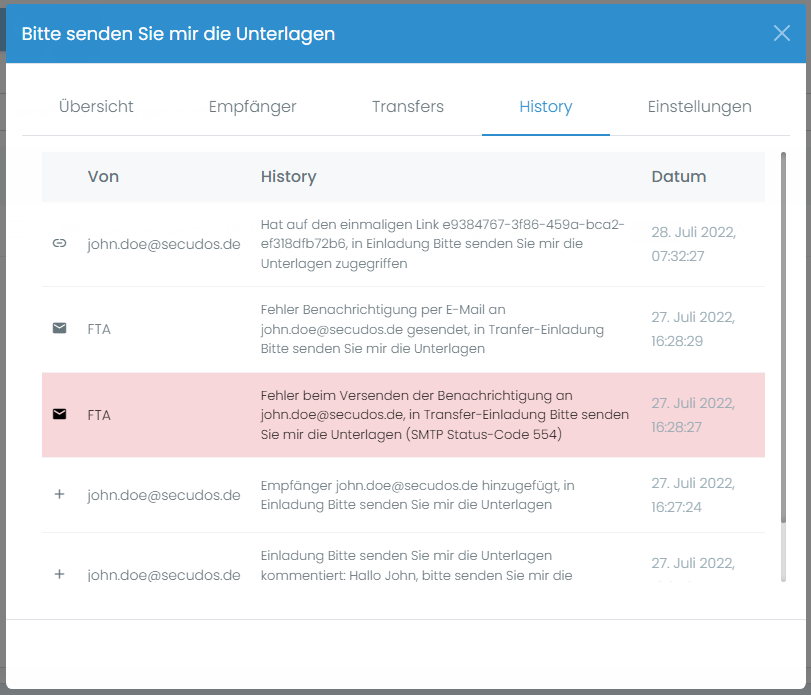Switch to the Übersicht tab
811x695 pixels.
(96, 107)
